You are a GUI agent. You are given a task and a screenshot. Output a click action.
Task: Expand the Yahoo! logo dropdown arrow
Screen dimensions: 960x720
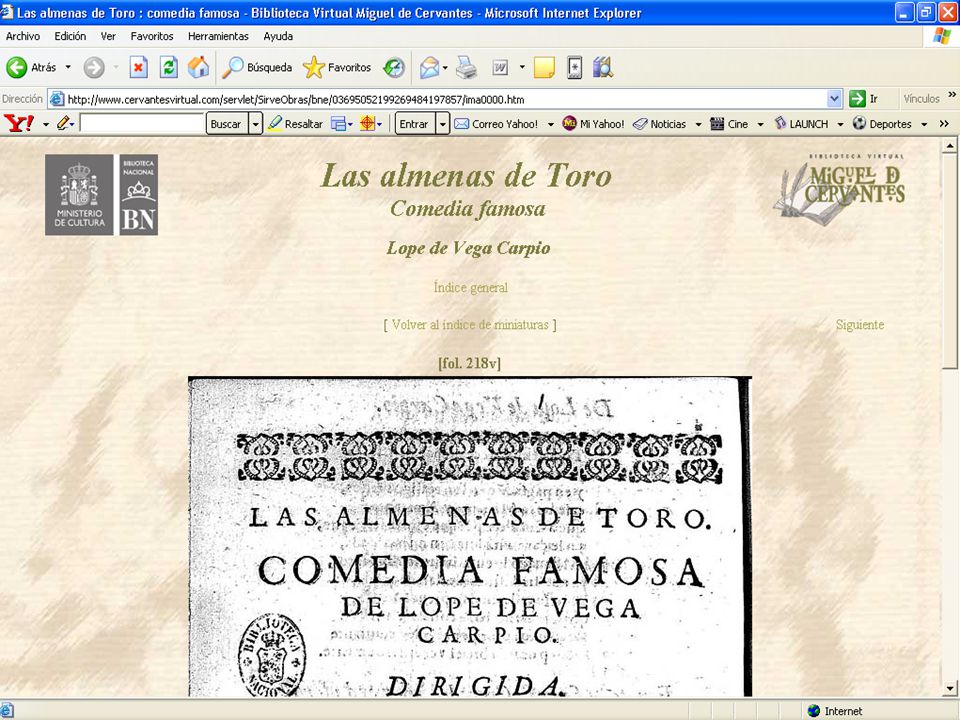click(46, 124)
